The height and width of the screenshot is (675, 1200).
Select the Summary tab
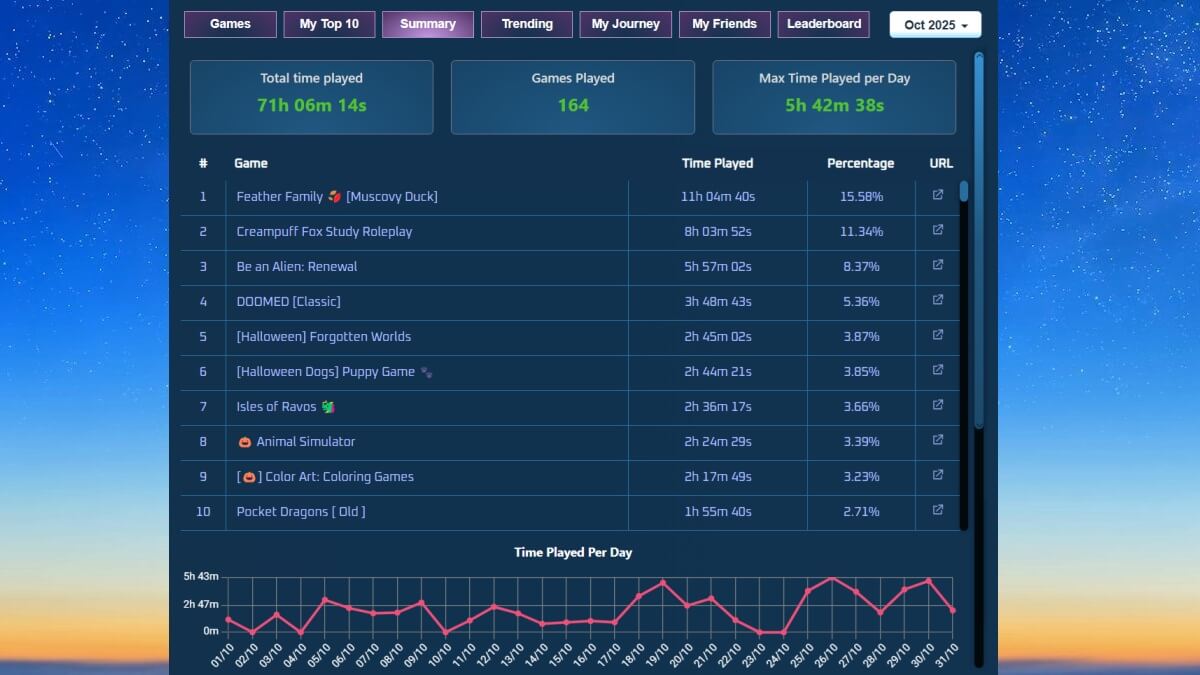[428, 24]
